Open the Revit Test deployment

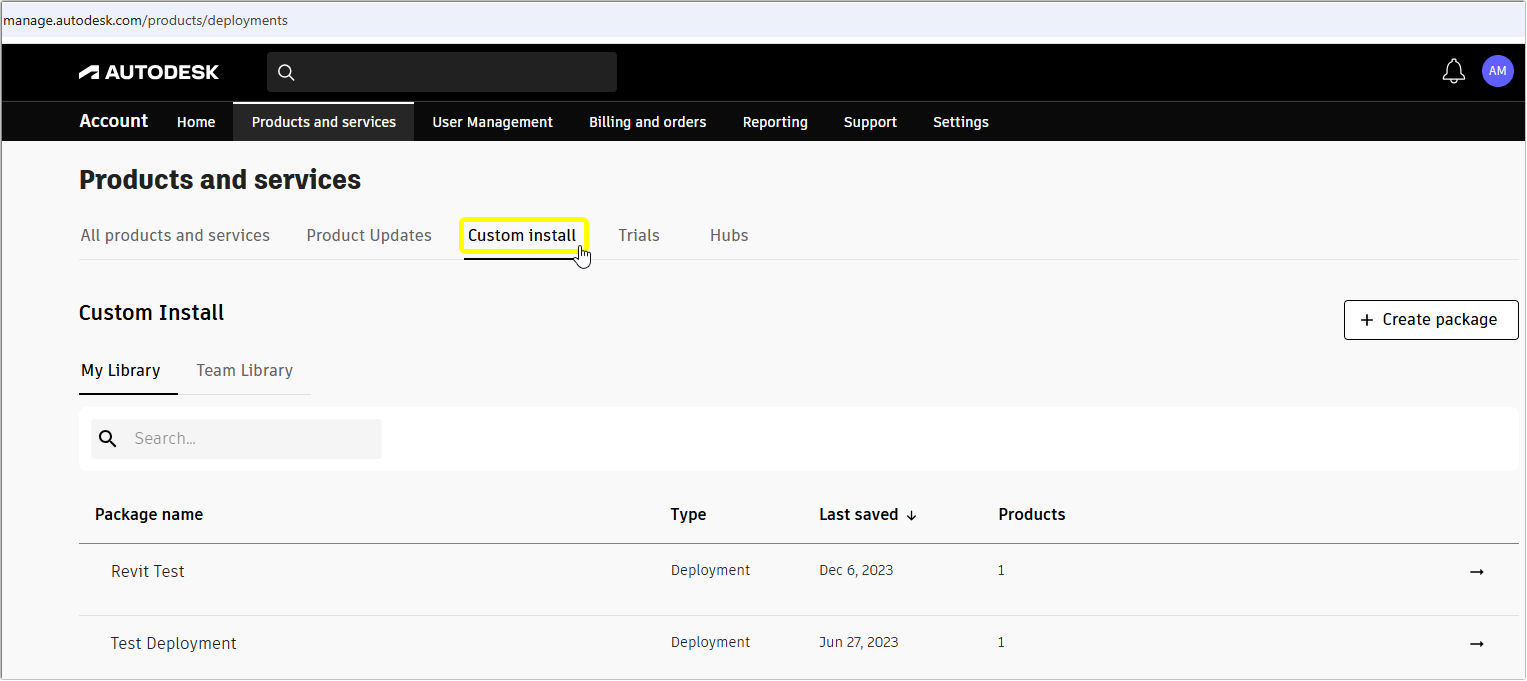point(147,571)
